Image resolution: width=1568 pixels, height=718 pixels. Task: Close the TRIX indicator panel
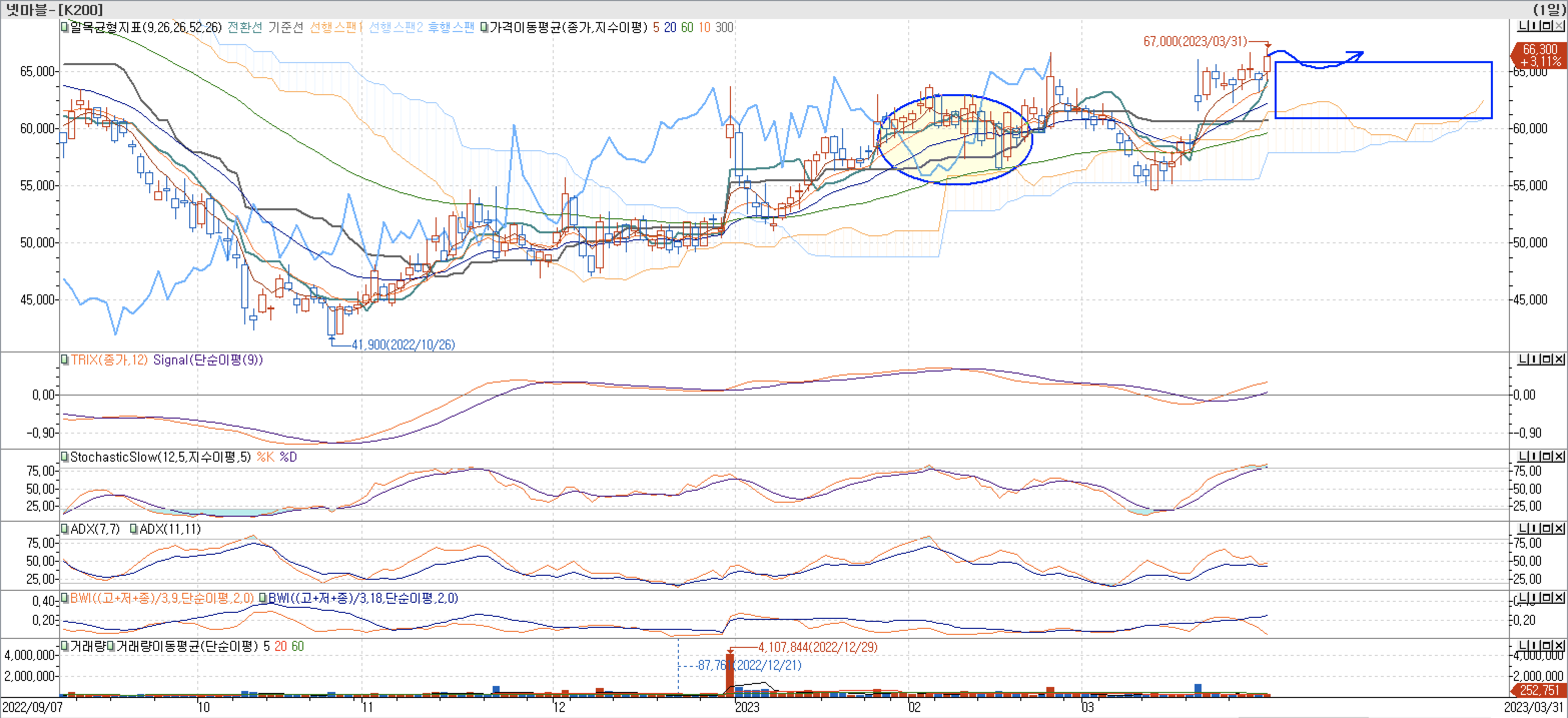(x=1559, y=360)
